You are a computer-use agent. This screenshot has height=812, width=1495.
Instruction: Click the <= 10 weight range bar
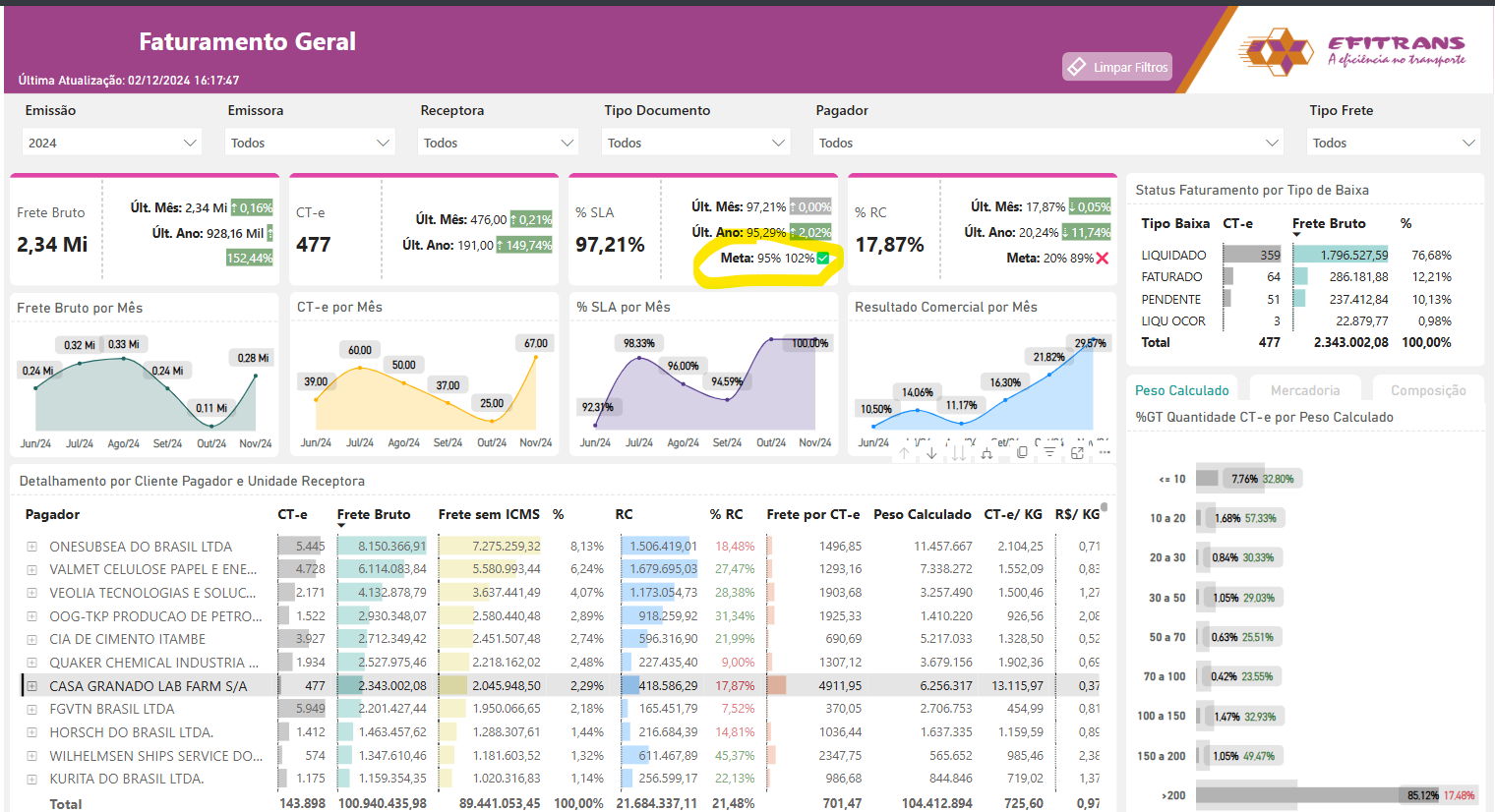(1209, 479)
